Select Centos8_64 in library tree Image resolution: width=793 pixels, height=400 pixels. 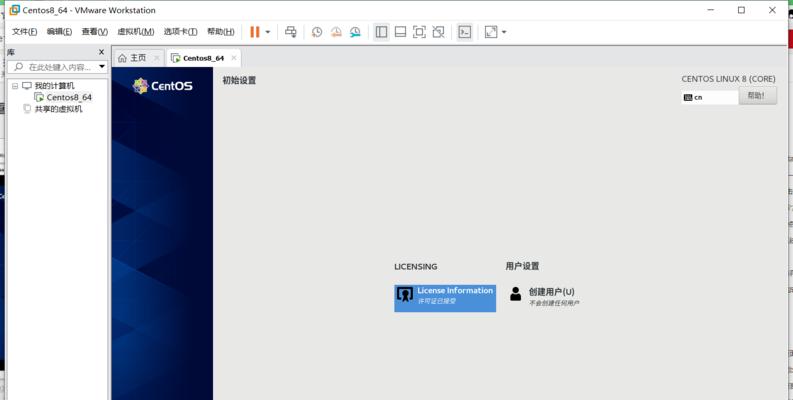pyautogui.click(x=69, y=97)
